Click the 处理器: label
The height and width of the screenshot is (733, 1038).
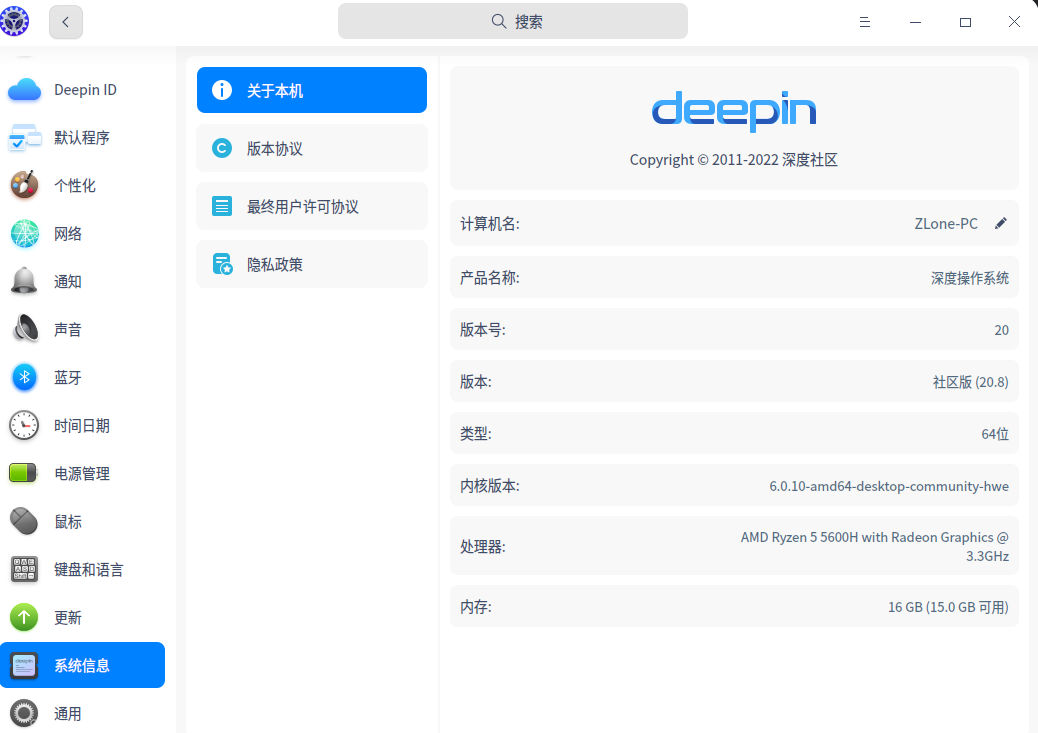(x=483, y=546)
